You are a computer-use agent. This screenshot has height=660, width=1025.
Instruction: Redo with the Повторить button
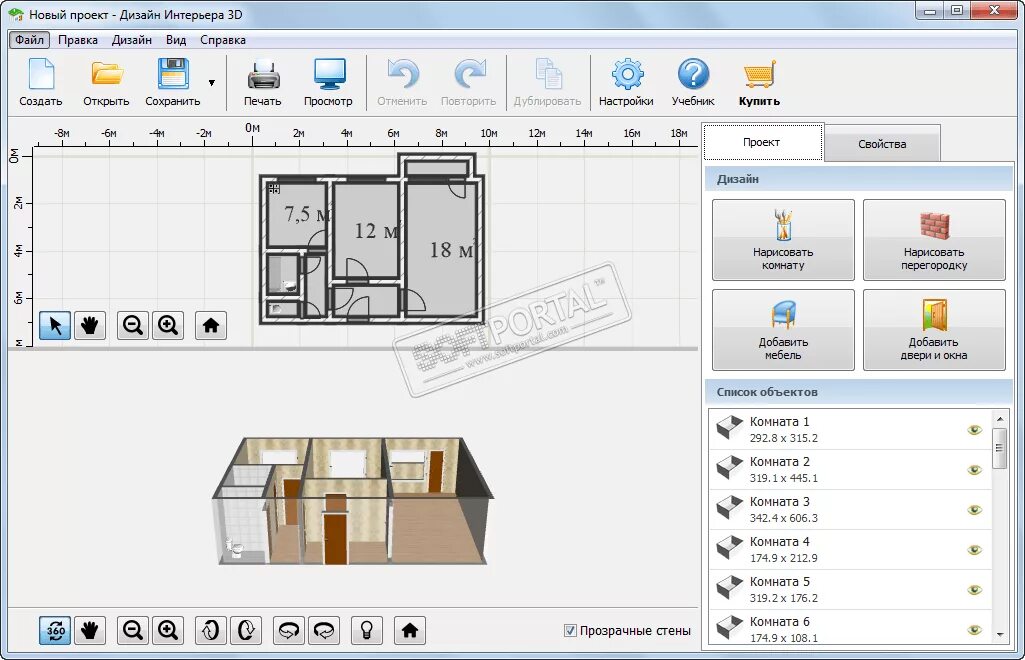click(469, 82)
